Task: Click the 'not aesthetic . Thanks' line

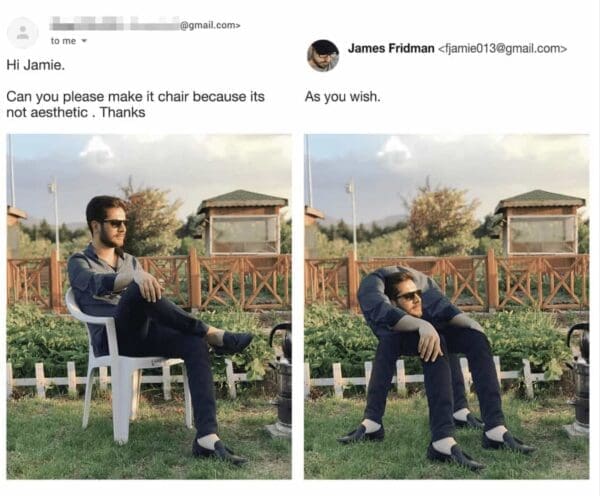Action: click(x=76, y=113)
